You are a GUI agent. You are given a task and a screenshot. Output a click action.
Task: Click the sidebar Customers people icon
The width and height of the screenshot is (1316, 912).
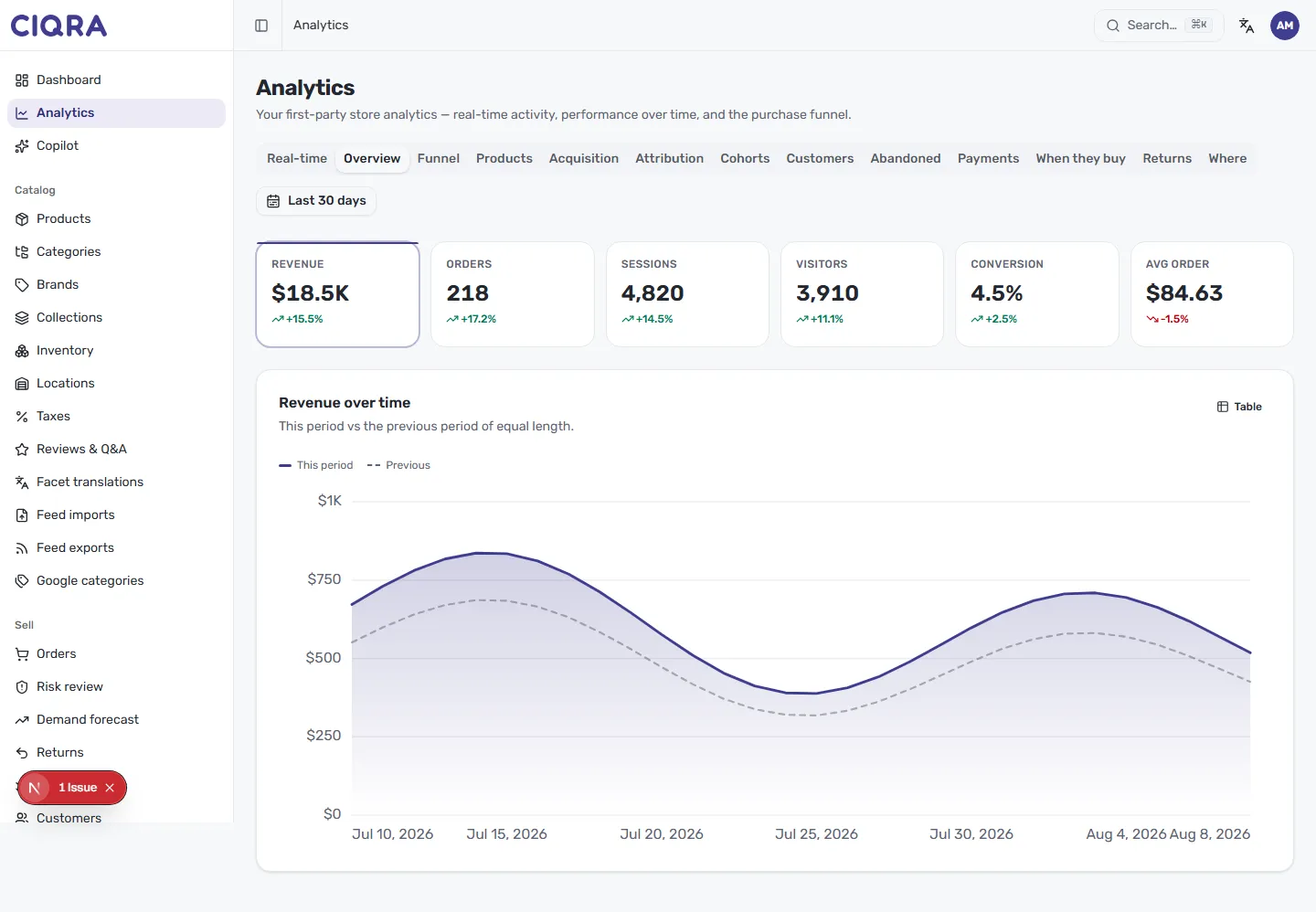tap(22, 819)
